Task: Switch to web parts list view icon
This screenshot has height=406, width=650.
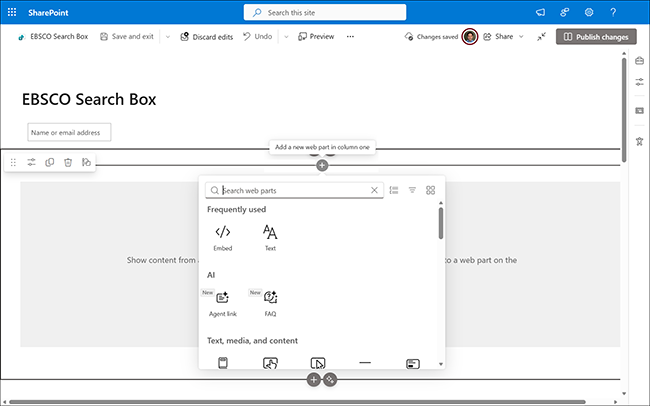Action: [x=394, y=190]
